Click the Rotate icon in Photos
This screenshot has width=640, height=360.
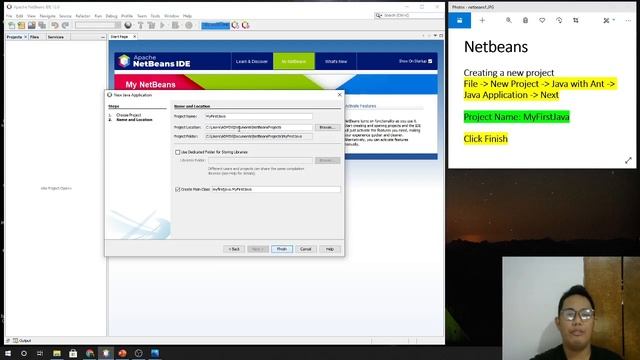tap(559, 20)
